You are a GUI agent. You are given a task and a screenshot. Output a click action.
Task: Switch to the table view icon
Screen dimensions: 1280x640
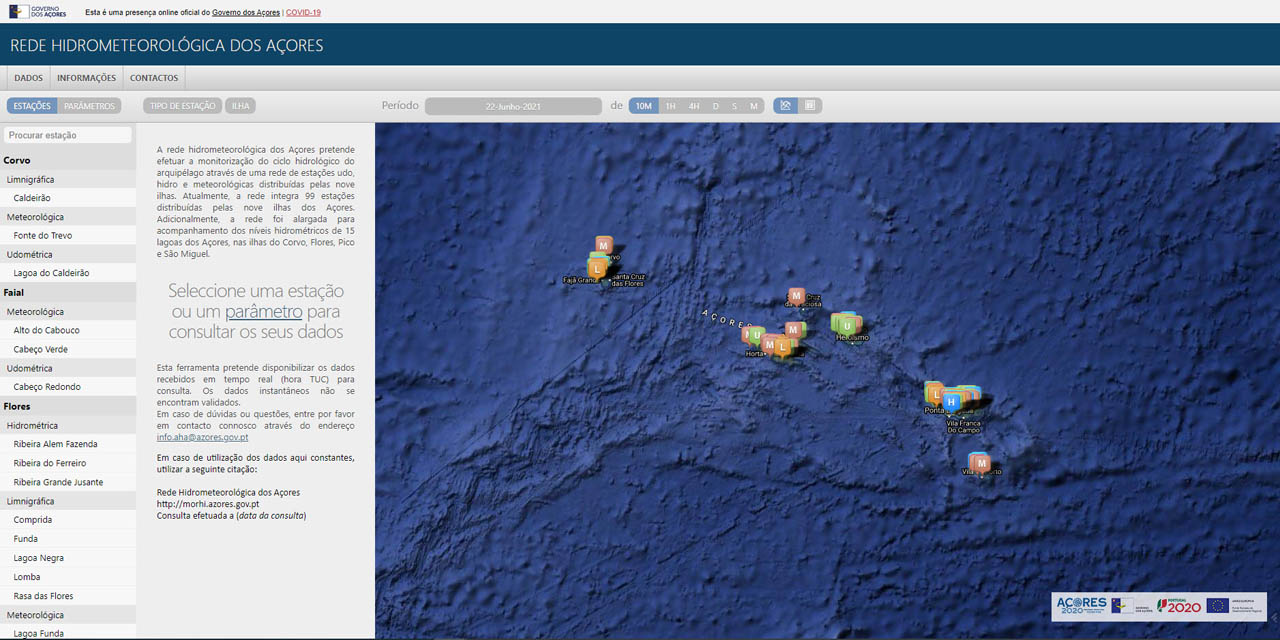coord(810,106)
